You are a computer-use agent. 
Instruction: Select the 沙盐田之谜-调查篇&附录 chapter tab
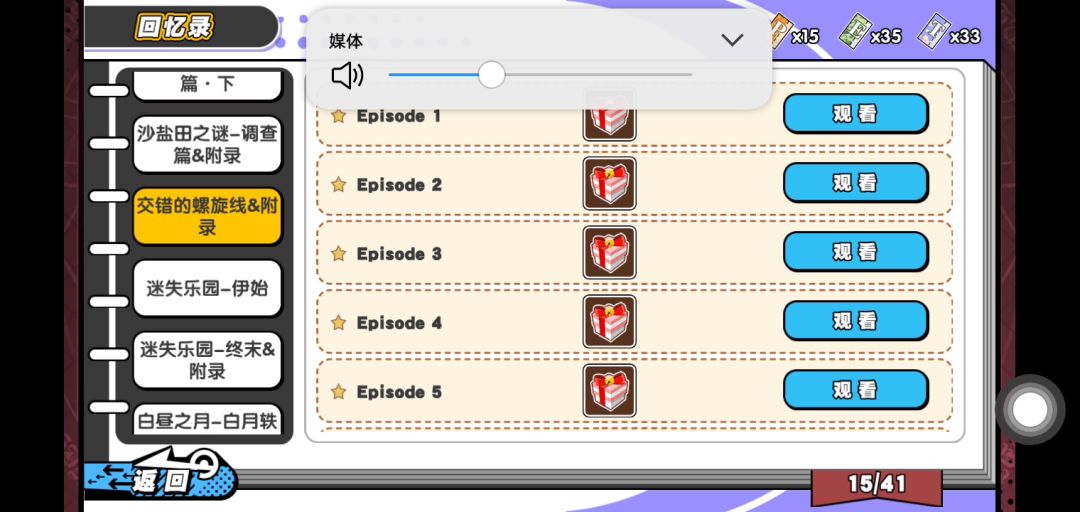tap(207, 145)
